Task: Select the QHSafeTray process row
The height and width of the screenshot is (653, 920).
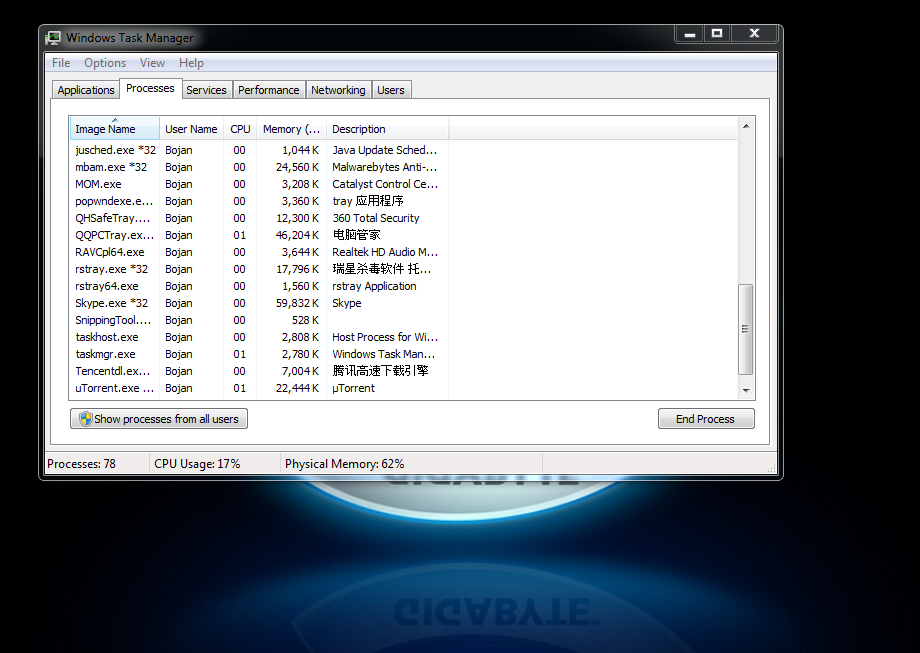Action: 259,218
